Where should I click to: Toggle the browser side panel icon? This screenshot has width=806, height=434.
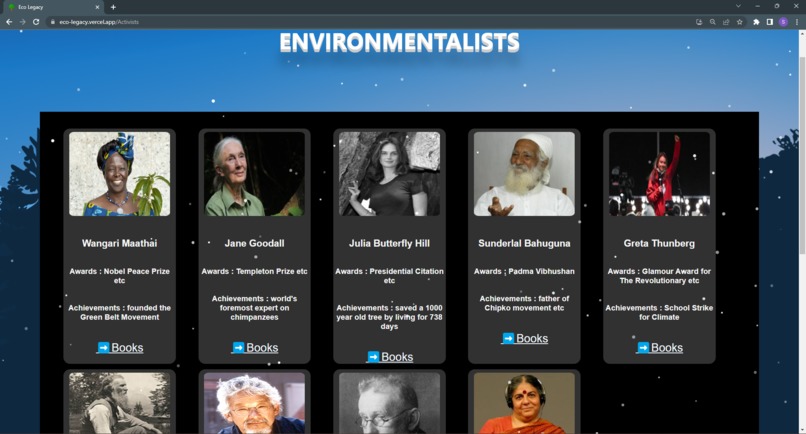click(x=770, y=22)
